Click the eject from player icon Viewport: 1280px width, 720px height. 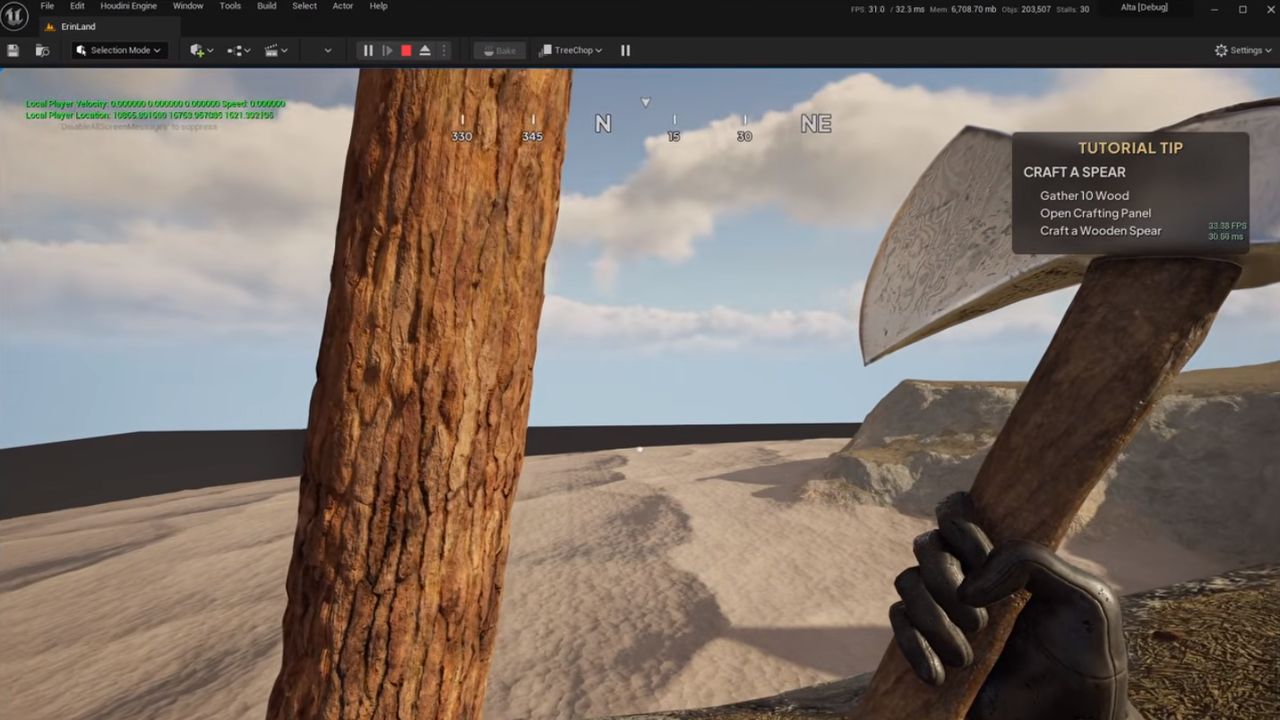point(425,50)
